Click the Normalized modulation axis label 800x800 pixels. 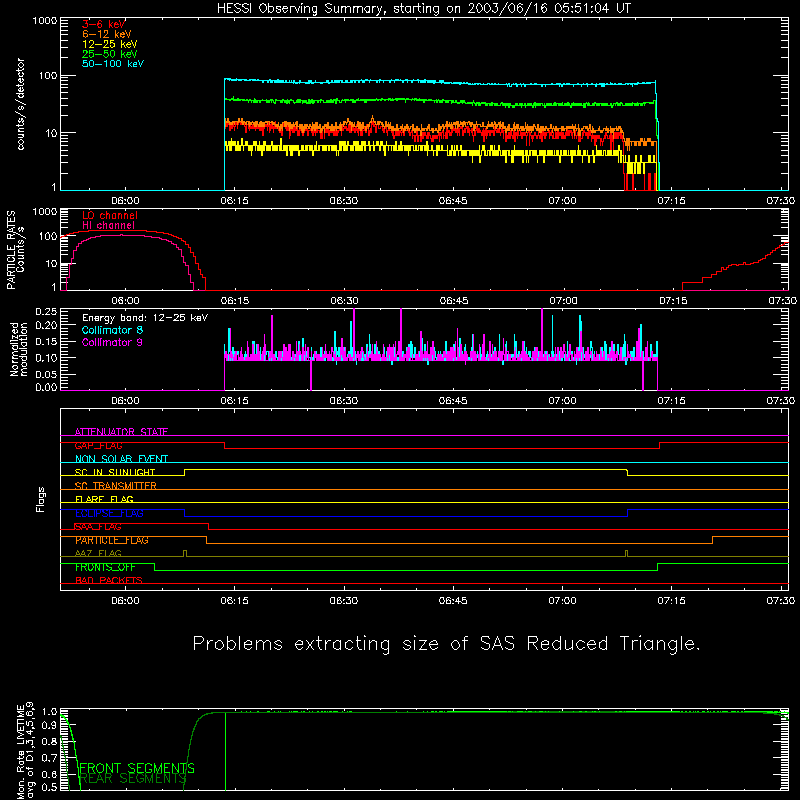tap(18, 349)
